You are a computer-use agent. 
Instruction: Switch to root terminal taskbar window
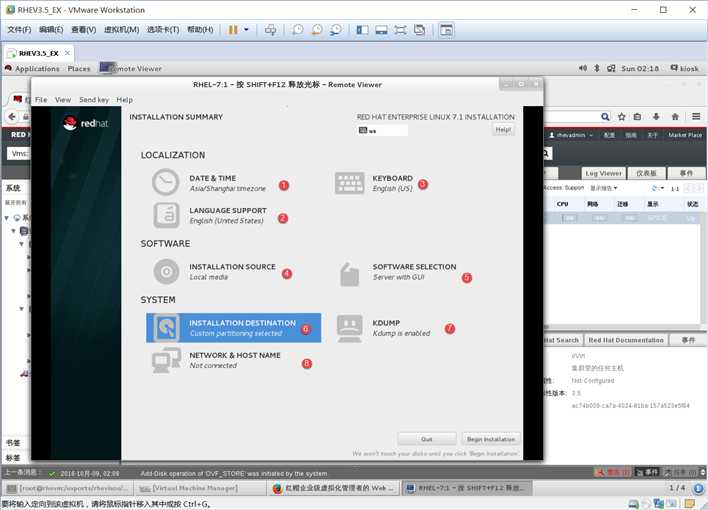[68, 488]
